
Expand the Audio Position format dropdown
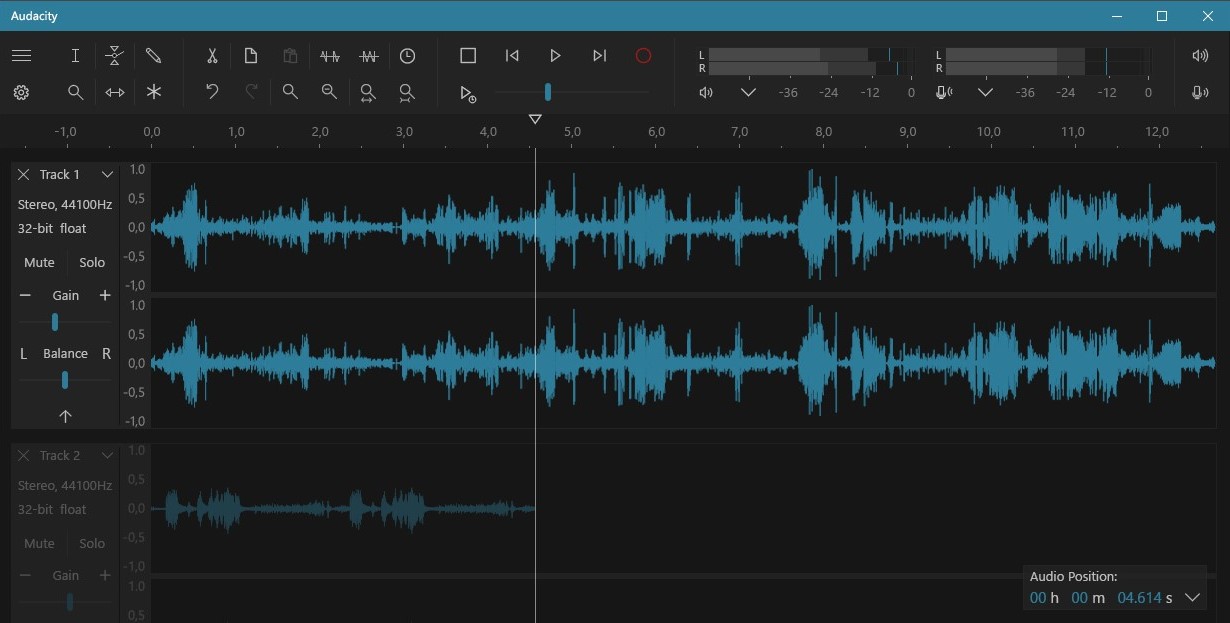1192,598
